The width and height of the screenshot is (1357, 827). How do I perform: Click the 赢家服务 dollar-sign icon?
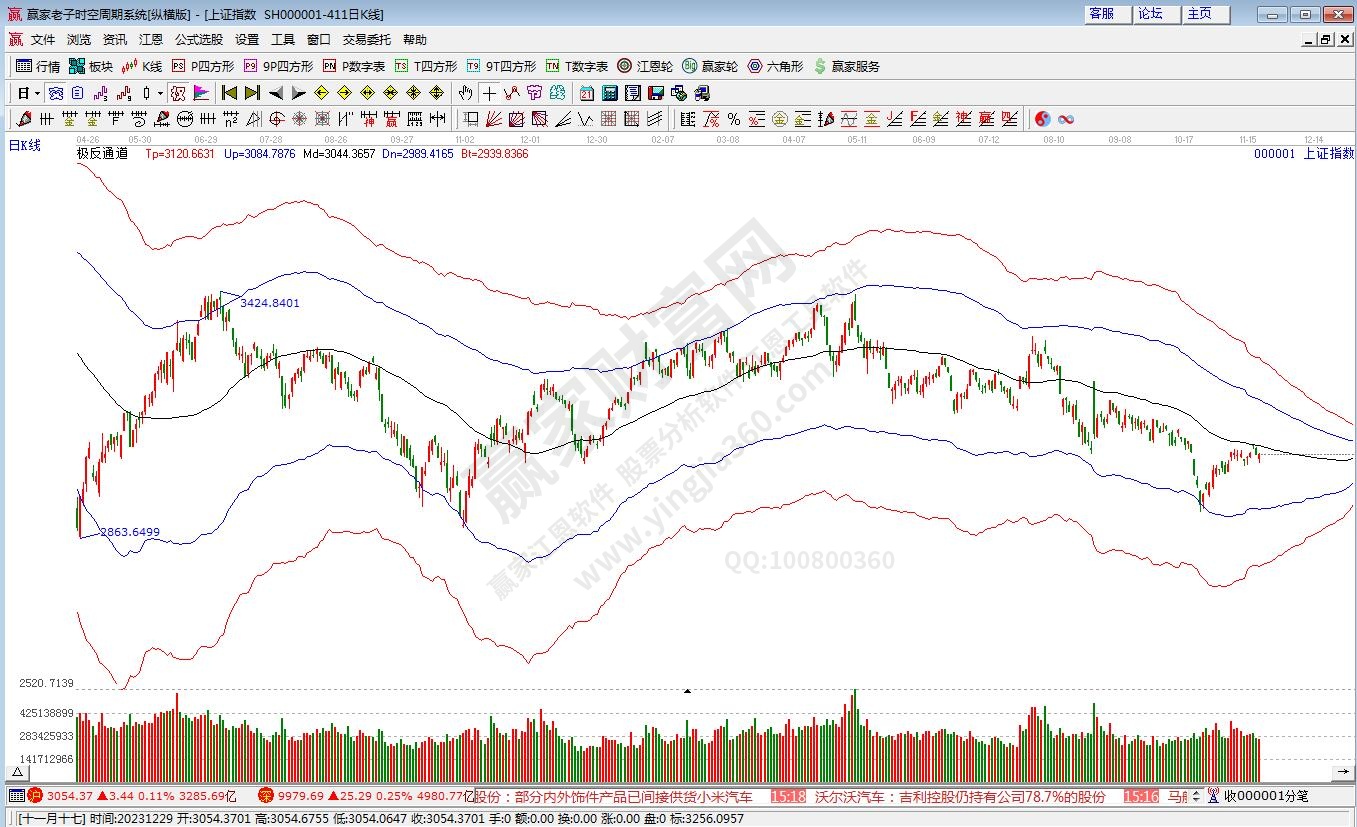(x=820, y=66)
